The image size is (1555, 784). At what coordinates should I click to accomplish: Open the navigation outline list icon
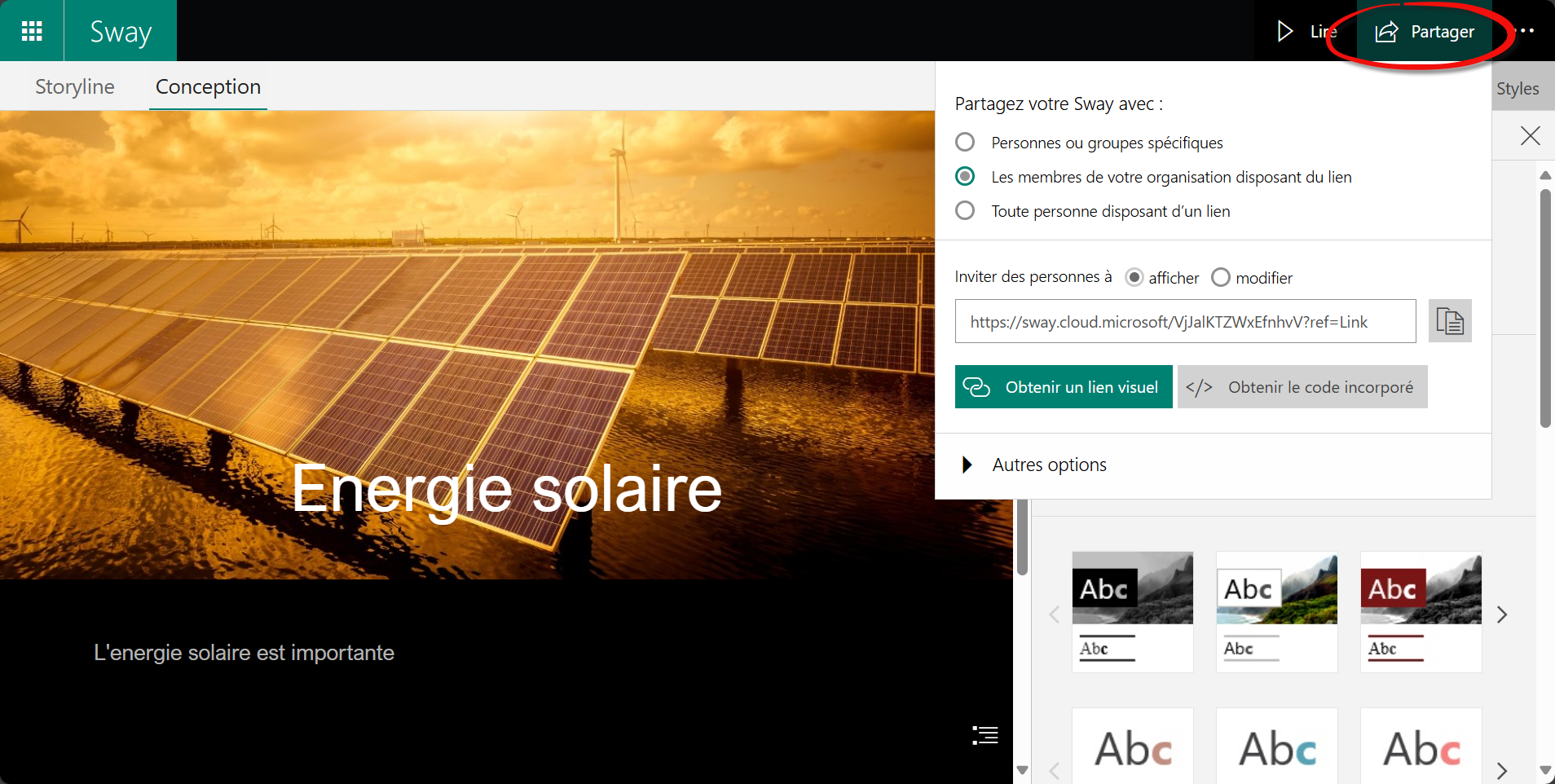coord(985,735)
